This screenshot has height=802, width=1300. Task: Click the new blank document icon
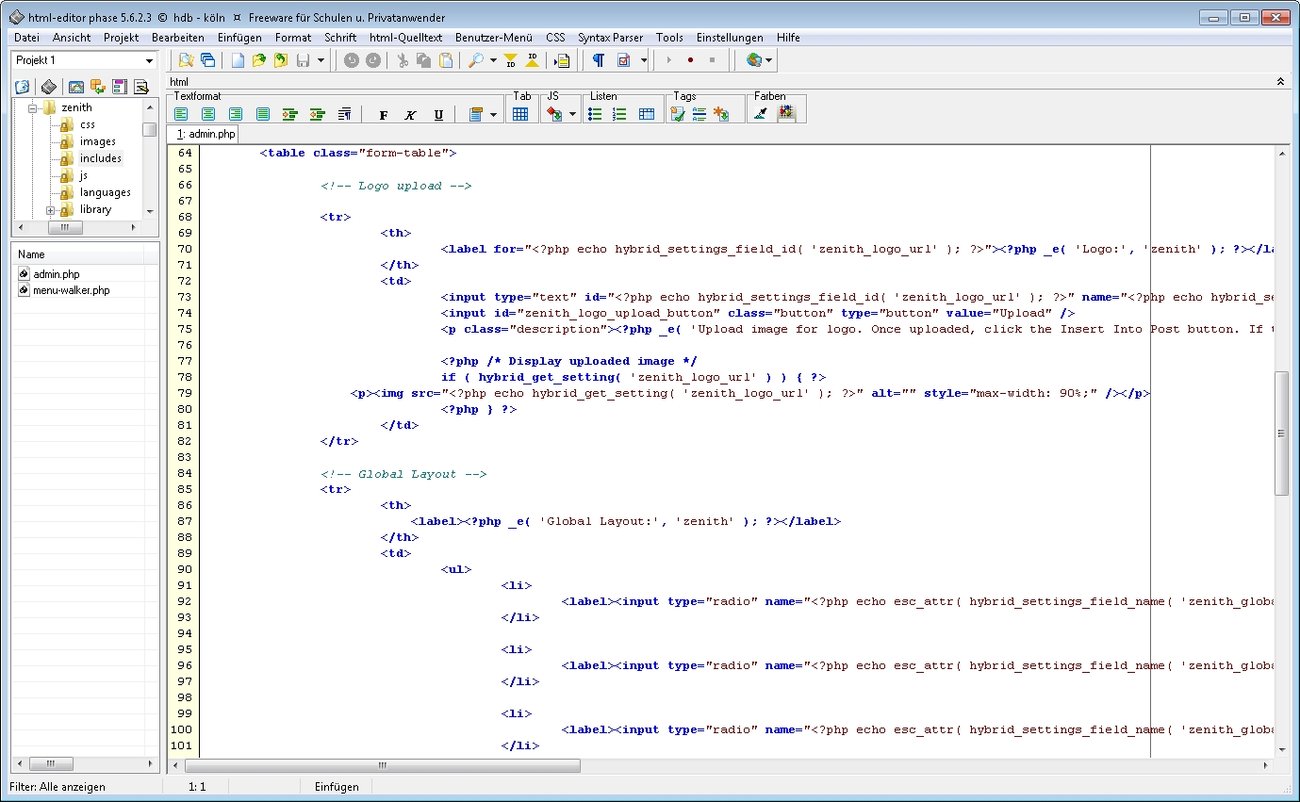pyautogui.click(x=238, y=61)
